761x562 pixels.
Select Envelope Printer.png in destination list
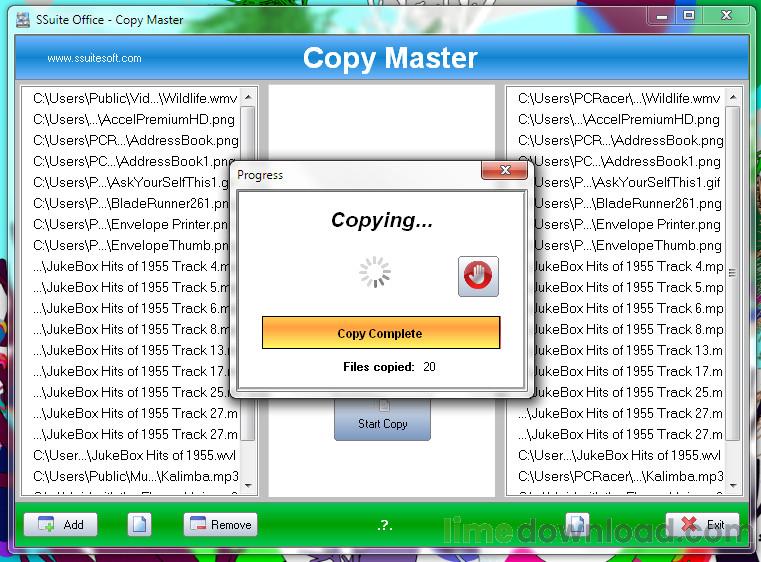(629, 224)
